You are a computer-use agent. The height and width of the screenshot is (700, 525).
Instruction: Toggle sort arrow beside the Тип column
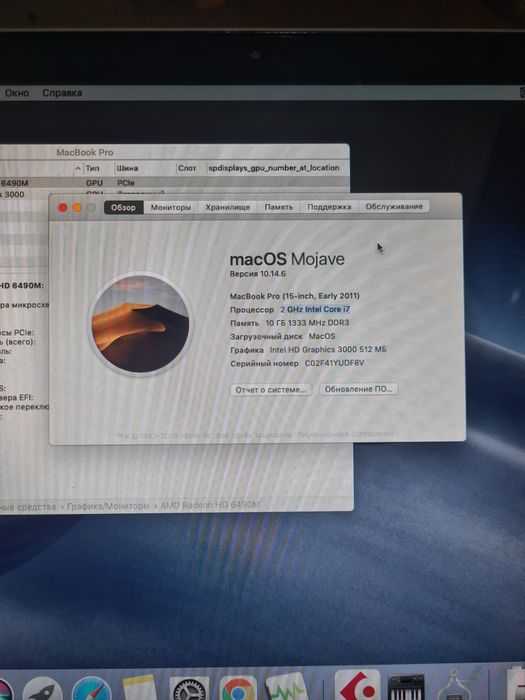(78, 168)
